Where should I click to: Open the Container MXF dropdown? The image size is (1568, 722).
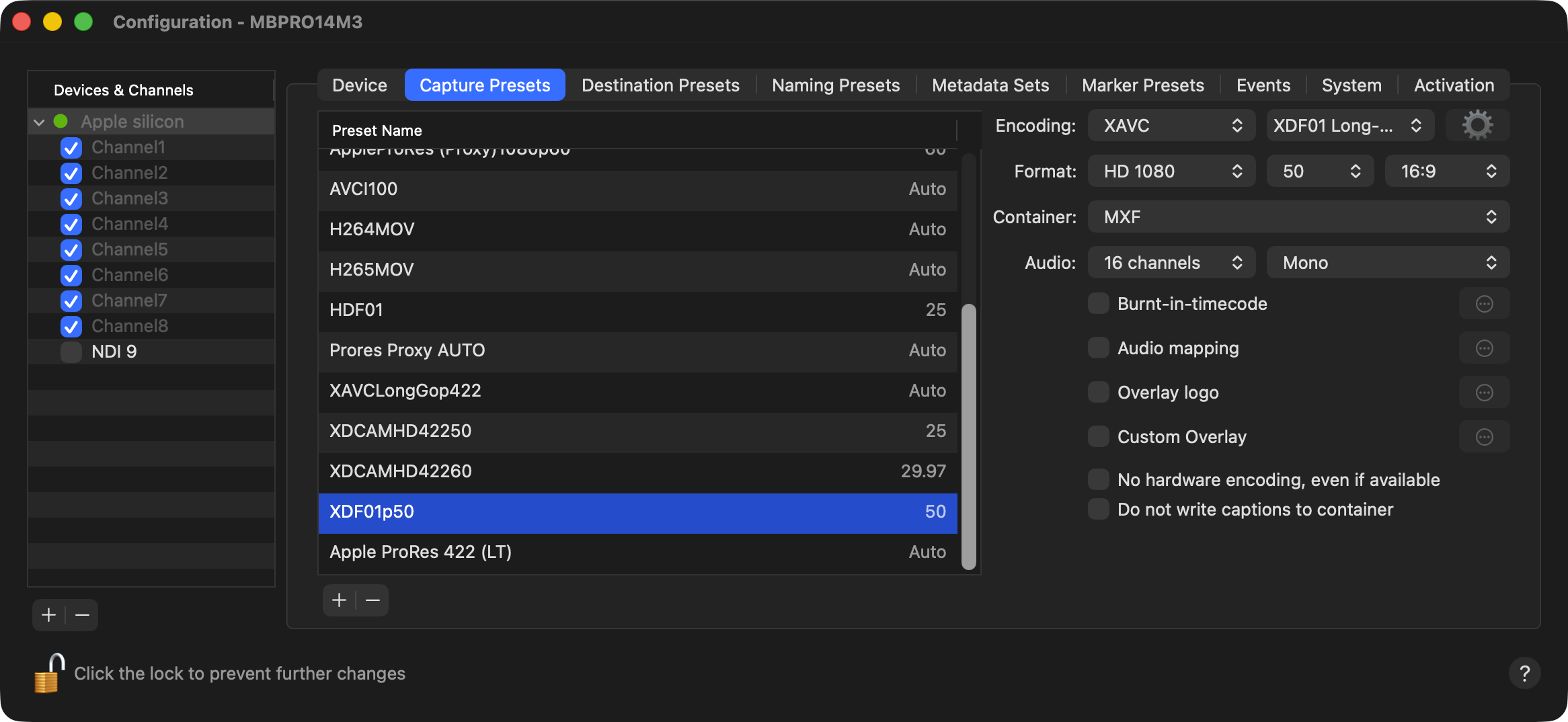(1298, 217)
